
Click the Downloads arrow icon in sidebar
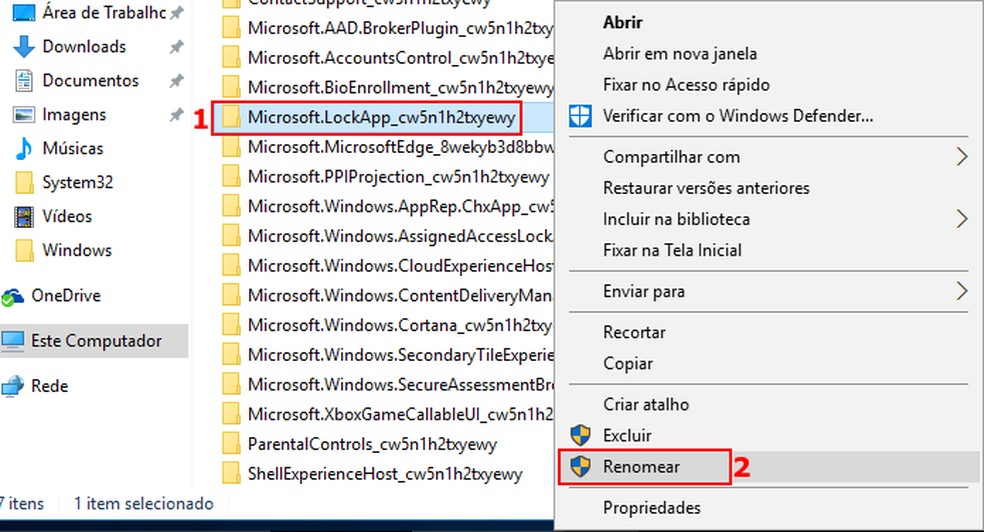click(x=24, y=47)
